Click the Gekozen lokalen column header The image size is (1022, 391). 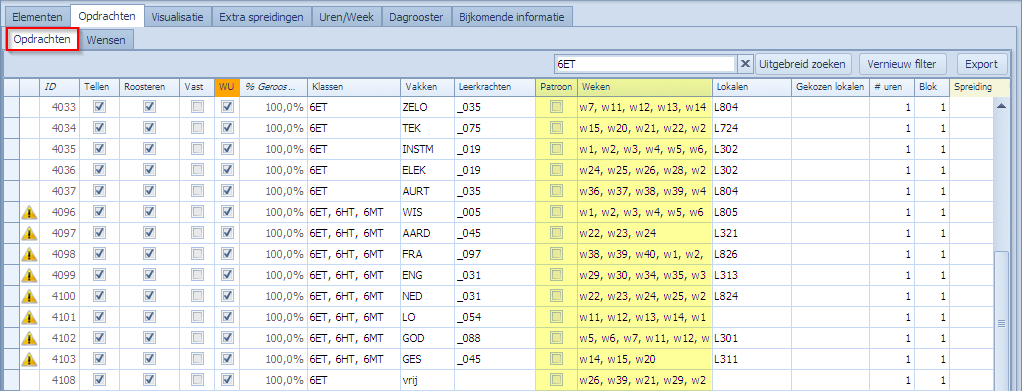click(x=830, y=87)
